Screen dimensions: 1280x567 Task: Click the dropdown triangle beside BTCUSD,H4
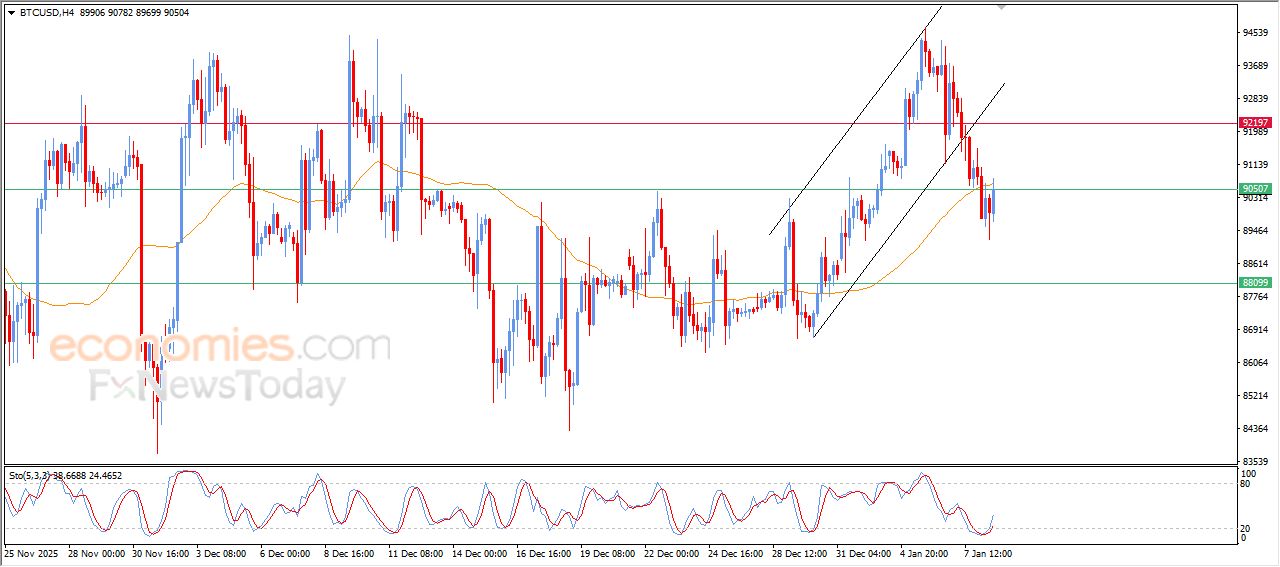(x=11, y=13)
